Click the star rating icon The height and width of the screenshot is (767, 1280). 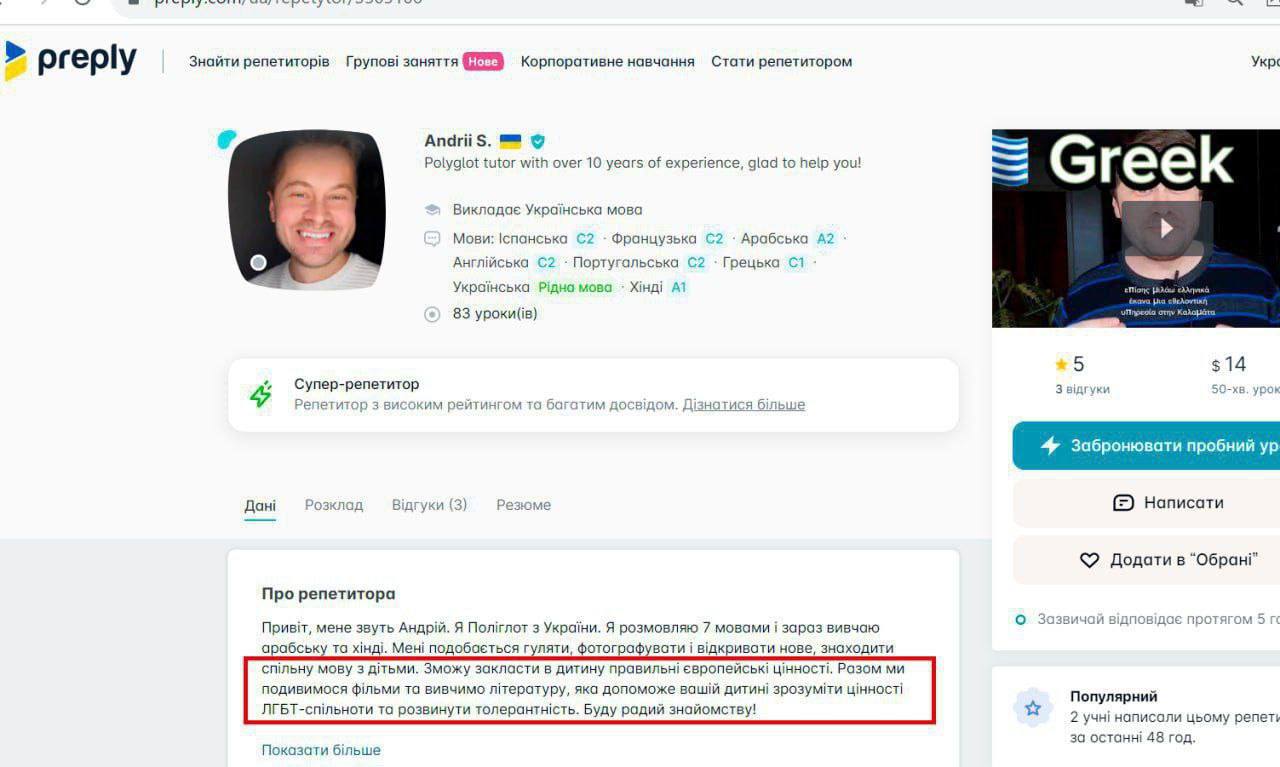(1061, 365)
